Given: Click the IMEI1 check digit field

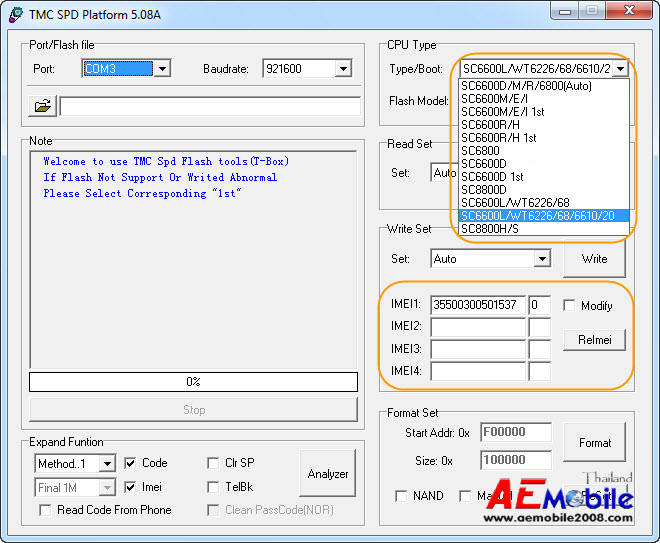Looking at the screenshot, I should tap(539, 305).
